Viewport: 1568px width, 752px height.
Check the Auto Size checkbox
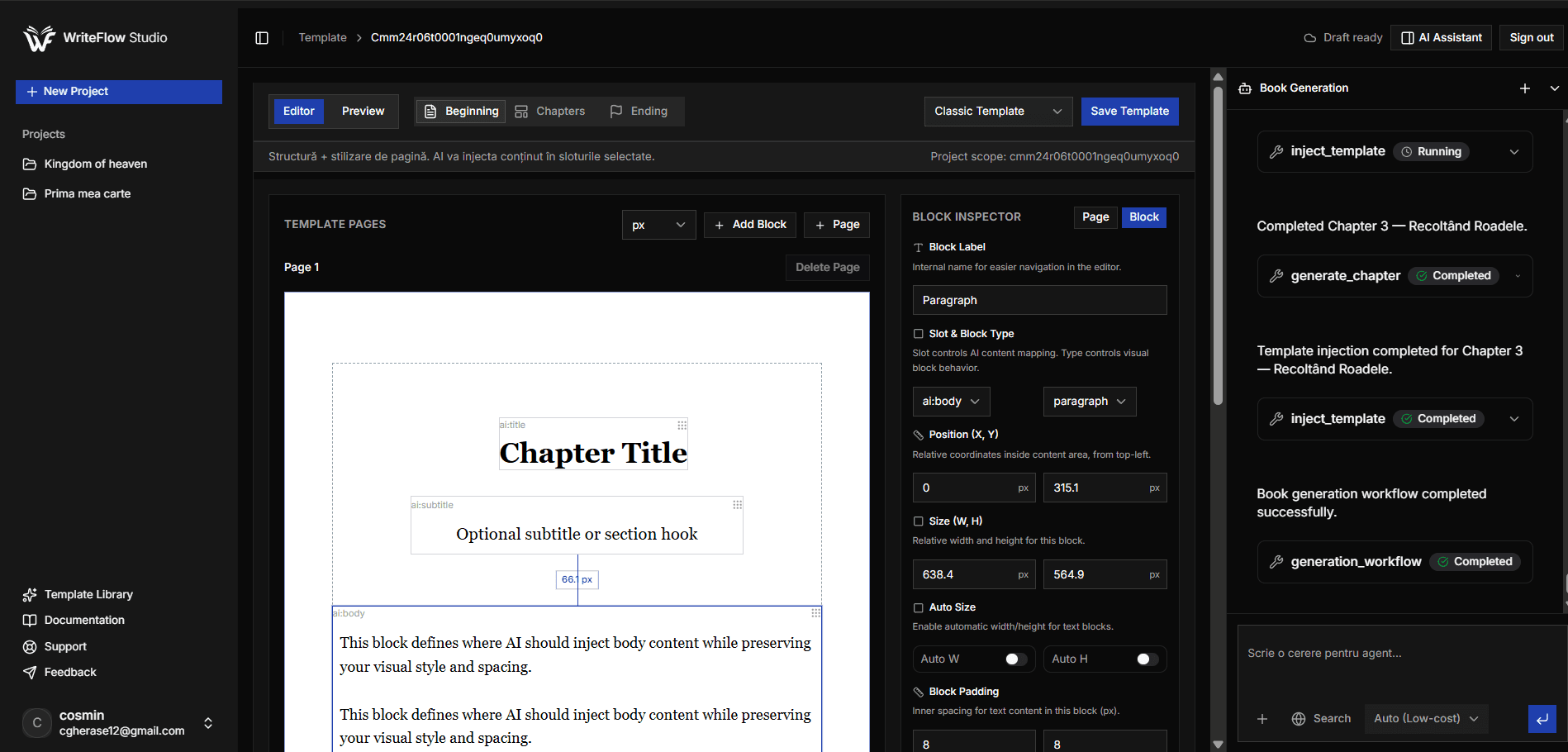click(919, 607)
